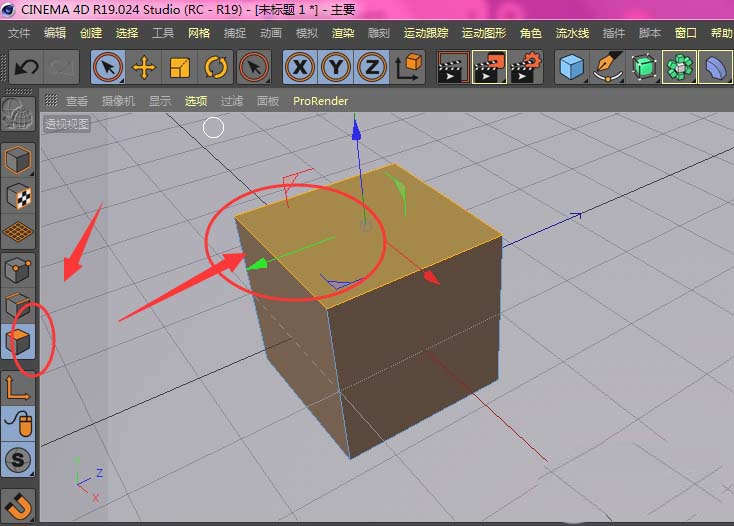Open the recently used tools icon
This screenshot has height=526, width=734.
pyautogui.click(x=254, y=67)
